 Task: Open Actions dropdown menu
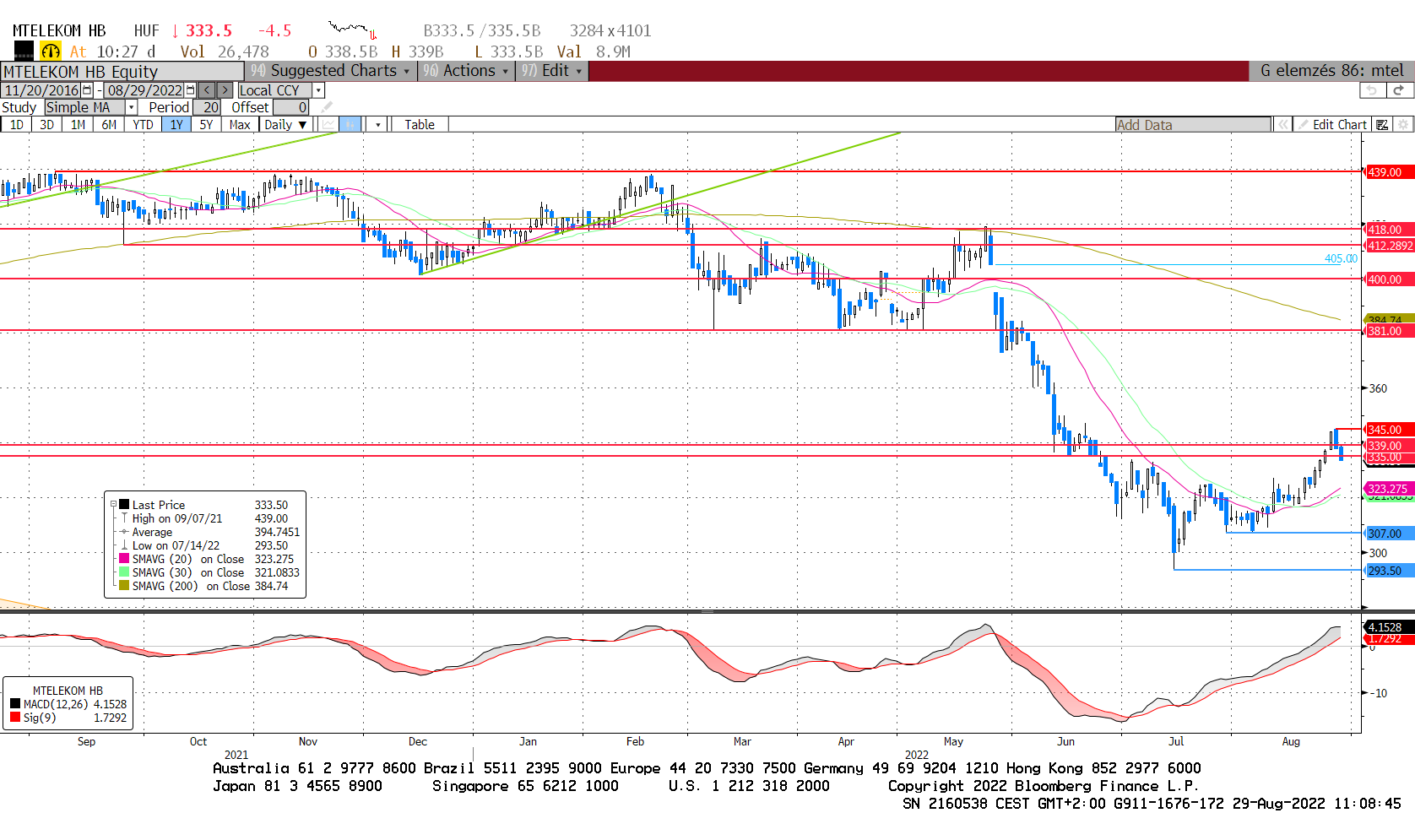point(465,71)
